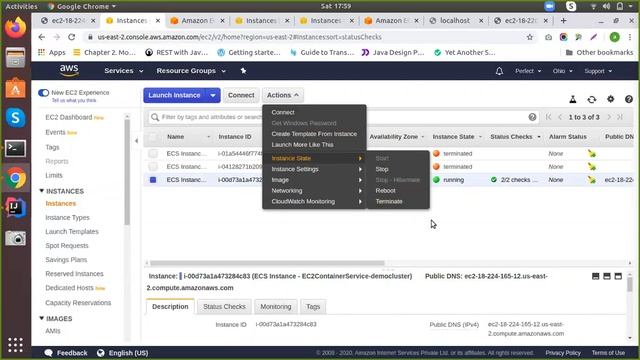The height and width of the screenshot is (360, 640).
Task: Open the notifications bell in AWS header
Action: pos(499,71)
